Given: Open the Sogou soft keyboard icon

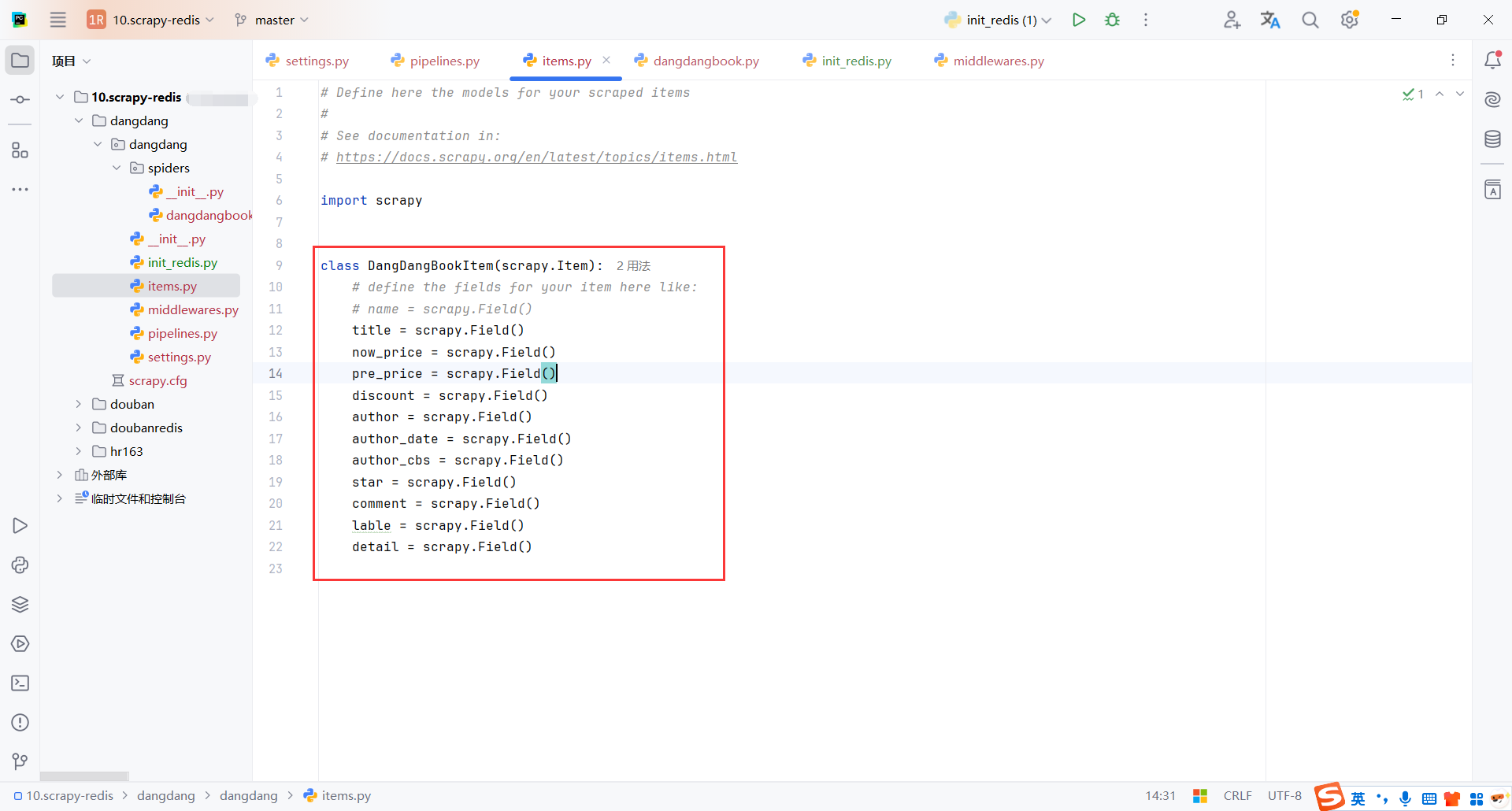Looking at the screenshot, I should [x=1429, y=799].
